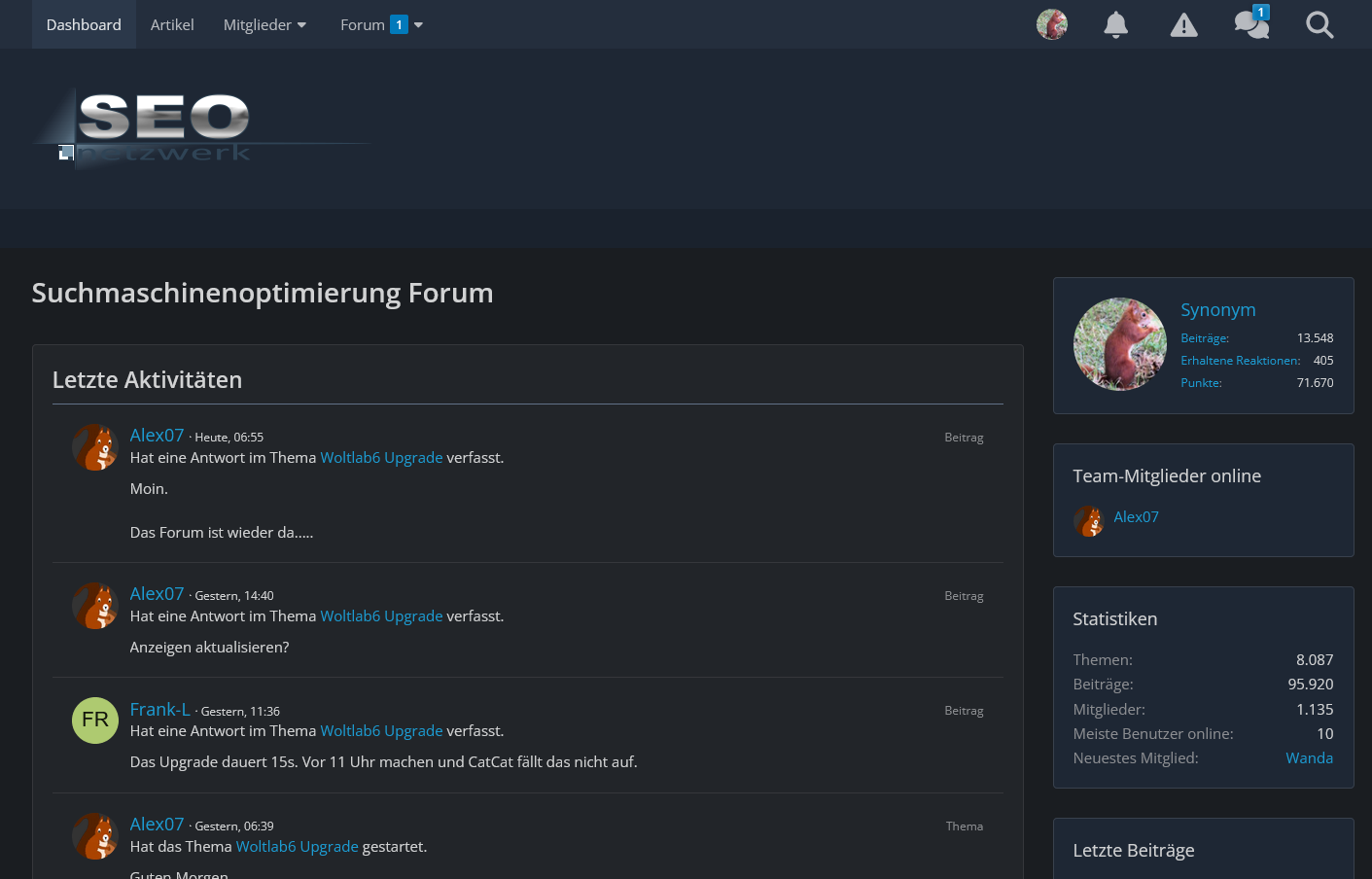The height and width of the screenshot is (879, 1372).
Task: Open Woltlab6 Upgrade link in today's post
Action: (381, 458)
